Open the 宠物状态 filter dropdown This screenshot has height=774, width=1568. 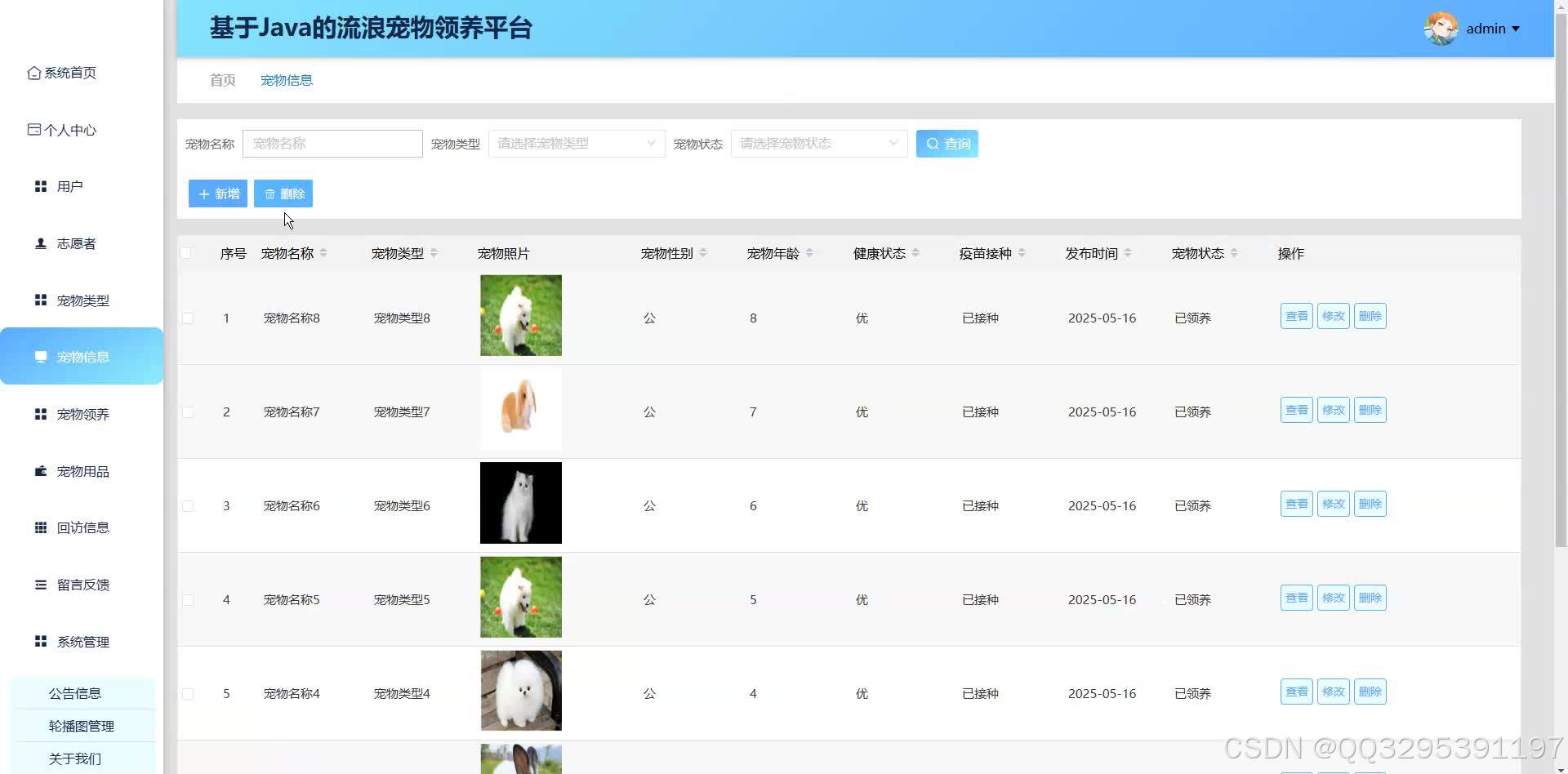pyautogui.click(x=817, y=143)
